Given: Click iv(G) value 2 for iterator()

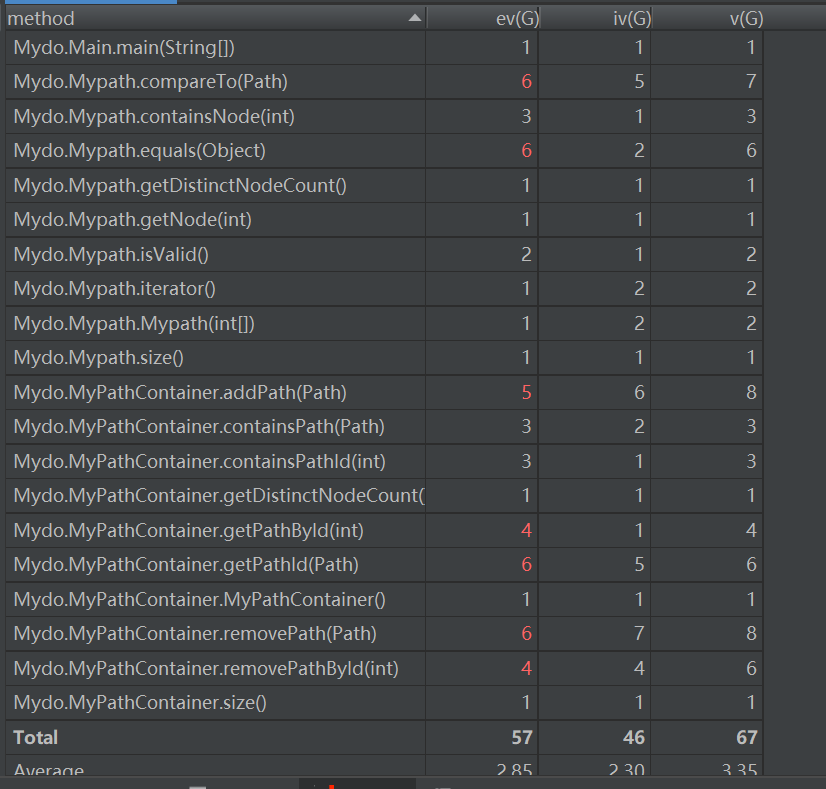Looking at the screenshot, I should 639,289.
